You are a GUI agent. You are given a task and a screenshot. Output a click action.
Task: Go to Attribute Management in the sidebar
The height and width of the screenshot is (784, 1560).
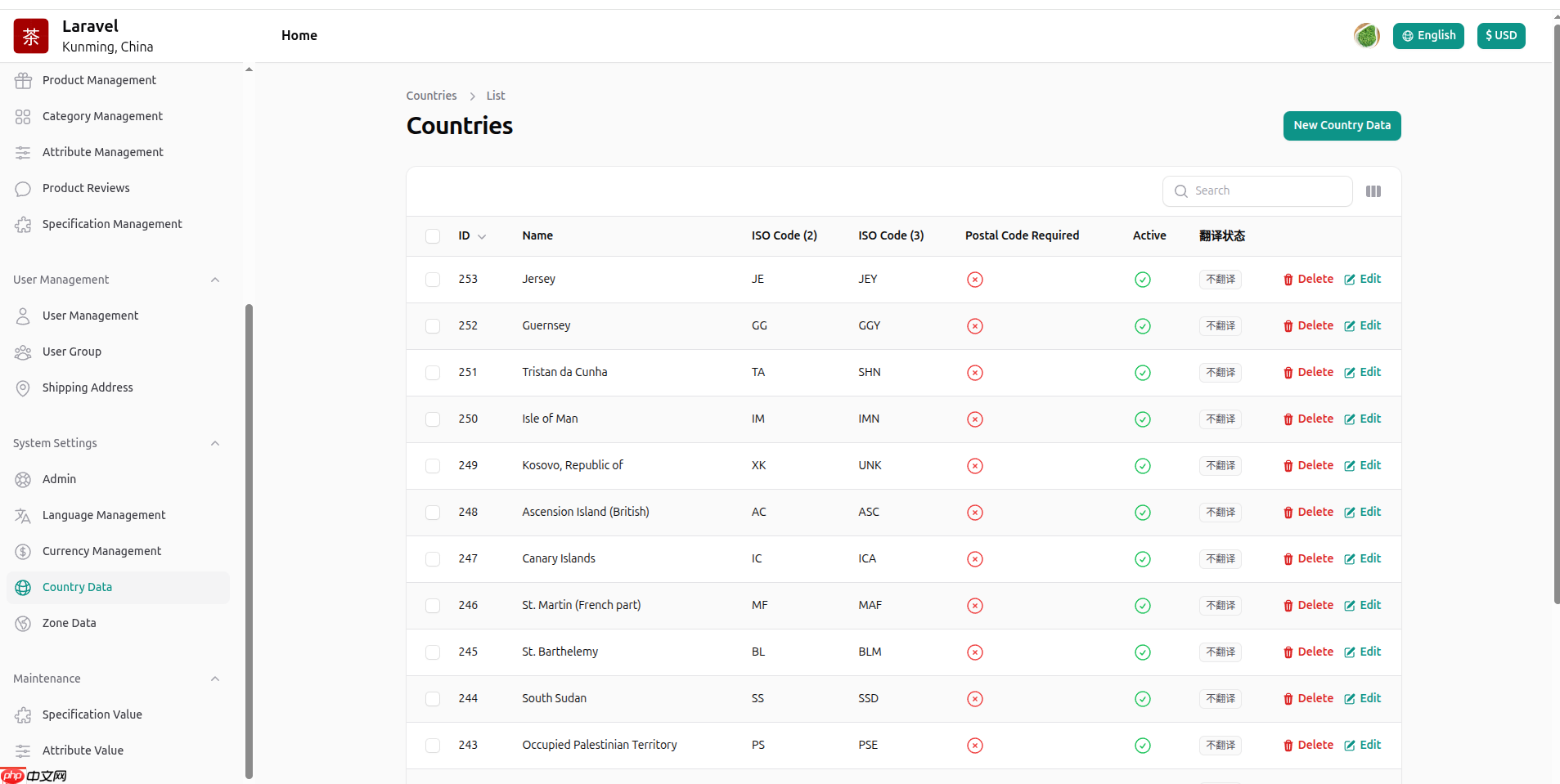103,152
